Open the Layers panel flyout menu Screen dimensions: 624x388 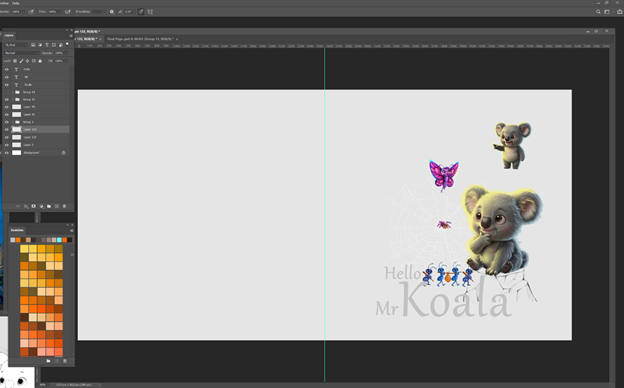point(71,35)
